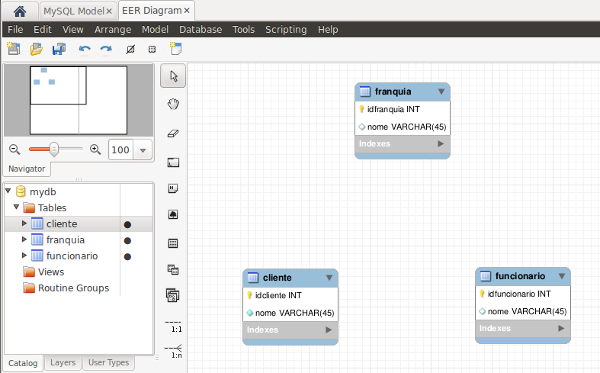Click the new diagram note icon in top toolbar
This screenshot has width=600, height=373.
[x=176, y=49]
